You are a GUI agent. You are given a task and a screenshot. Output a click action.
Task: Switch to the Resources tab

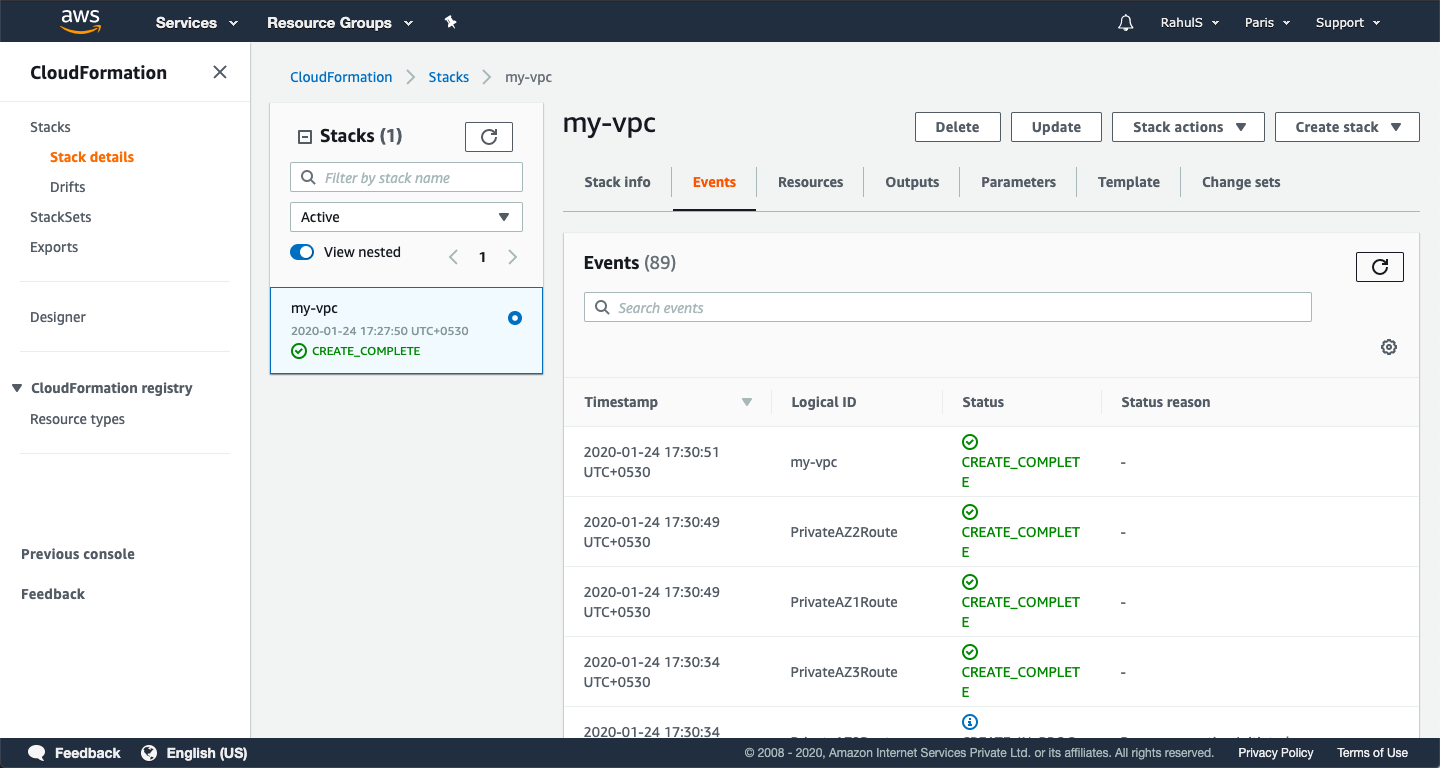810,182
